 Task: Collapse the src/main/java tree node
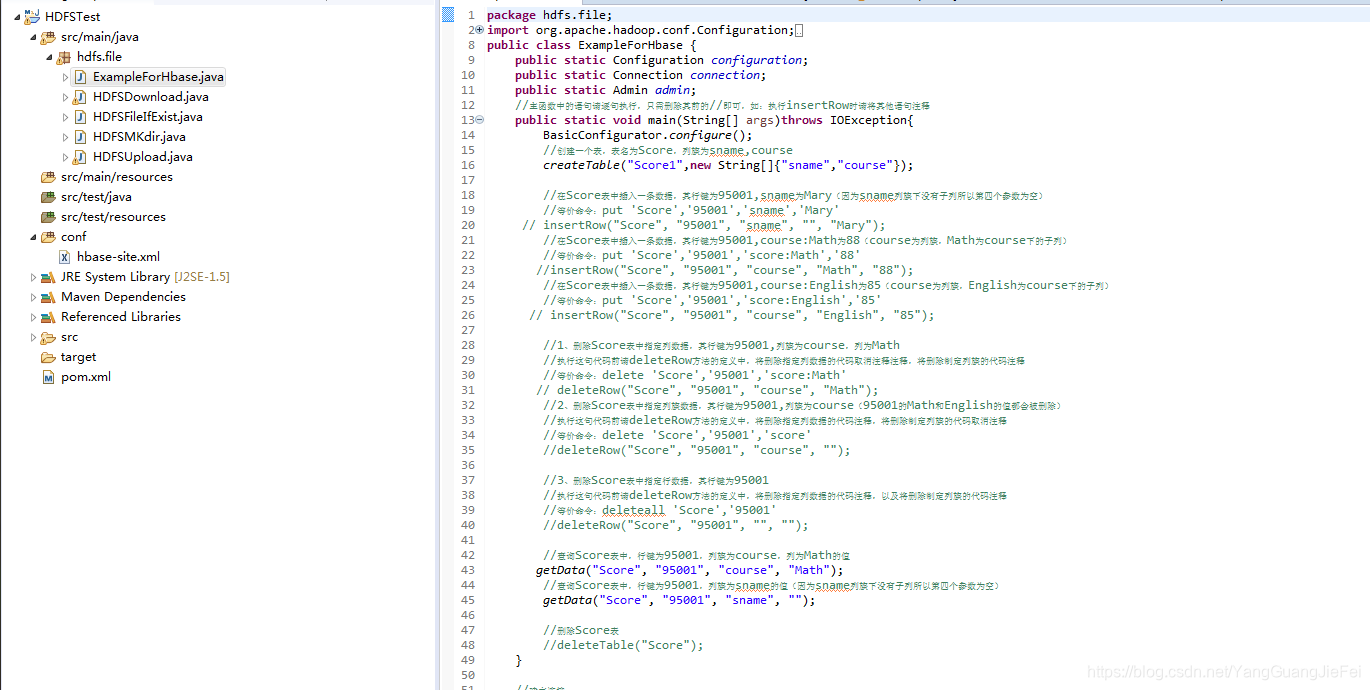point(33,37)
